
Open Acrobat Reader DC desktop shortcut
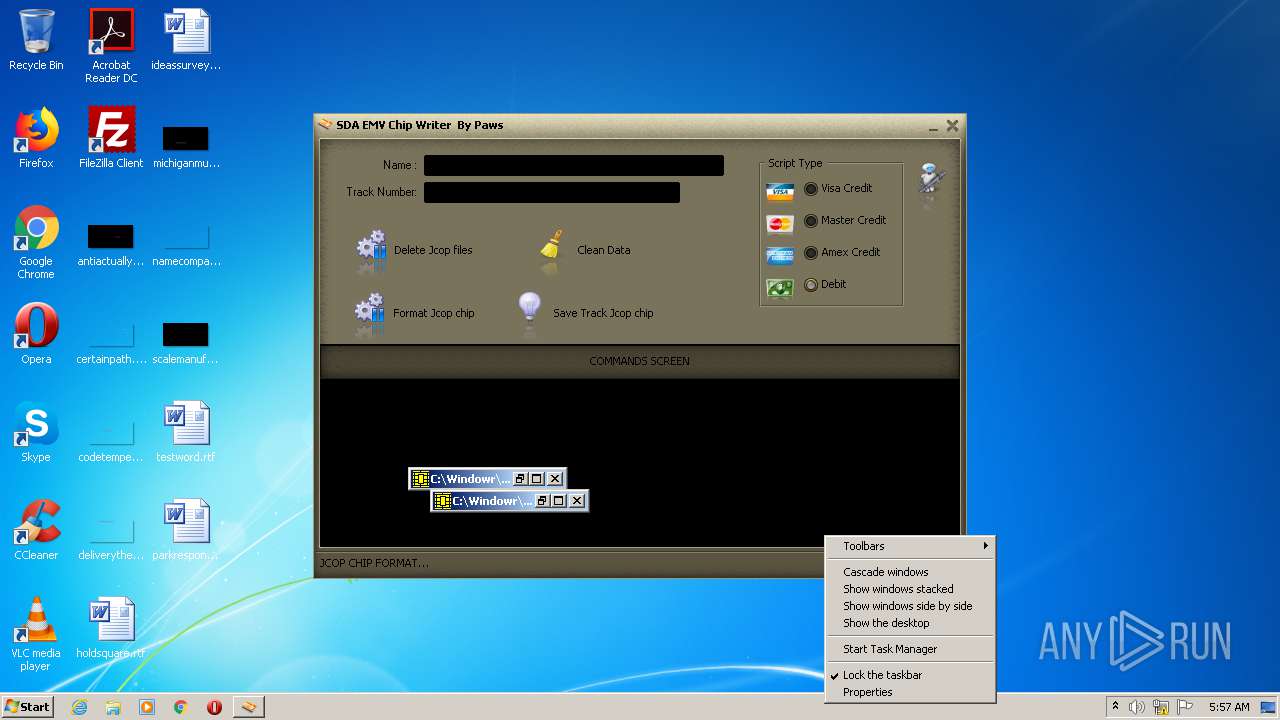pyautogui.click(x=111, y=46)
